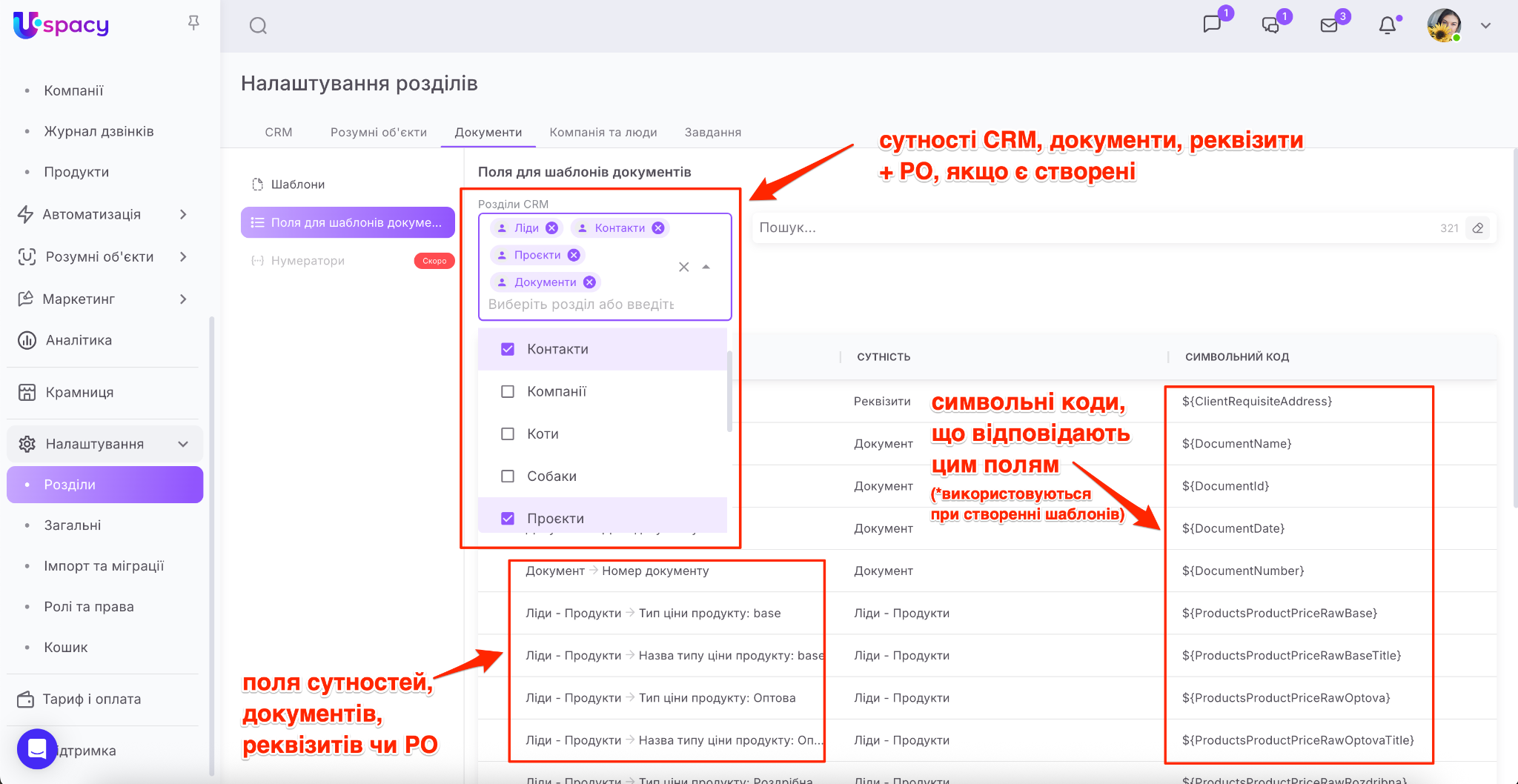The width and height of the screenshot is (1518, 784).
Task: Click the pin sidebar icon
Action: (193, 23)
